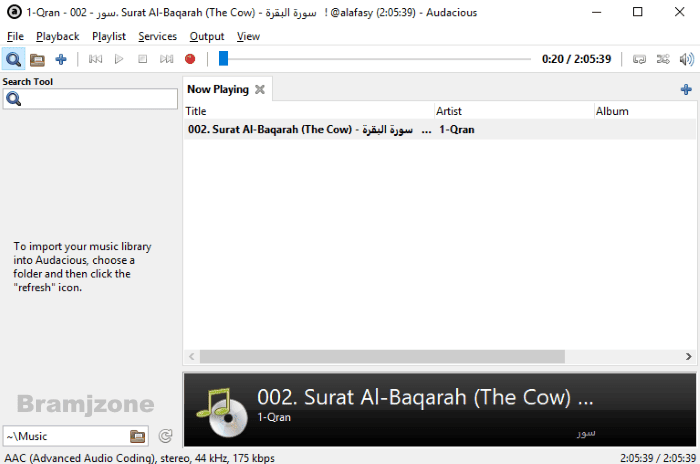This screenshot has width=700, height=464.
Task: Click the 0:20 / 2:05:39 time display
Action: pos(576,59)
